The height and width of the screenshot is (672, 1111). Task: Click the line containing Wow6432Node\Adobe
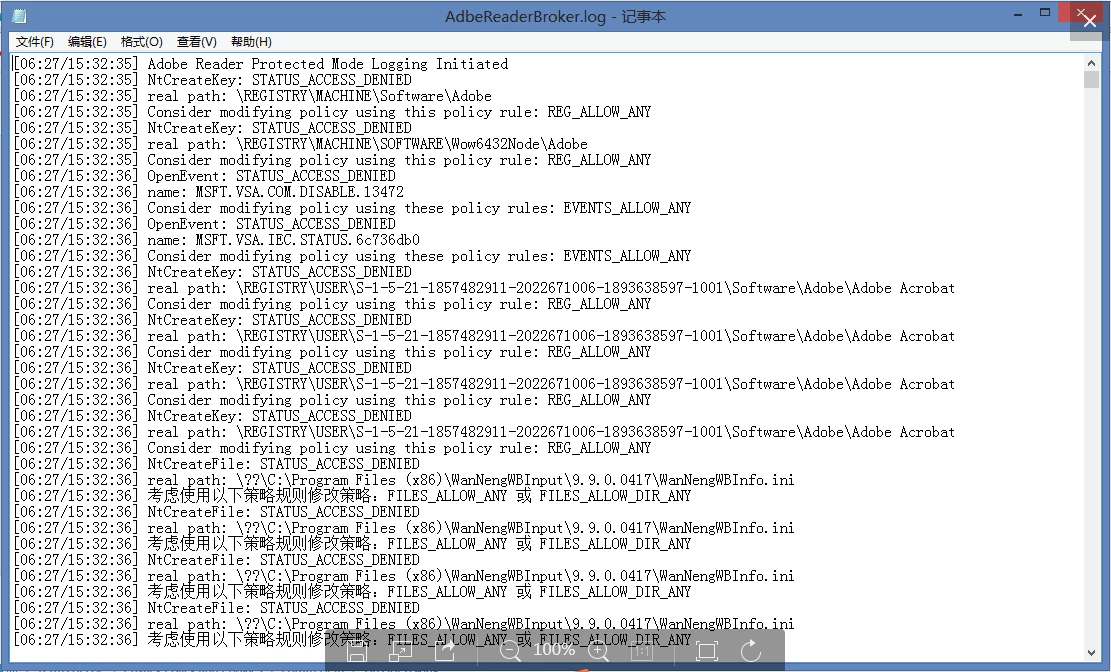pos(367,144)
